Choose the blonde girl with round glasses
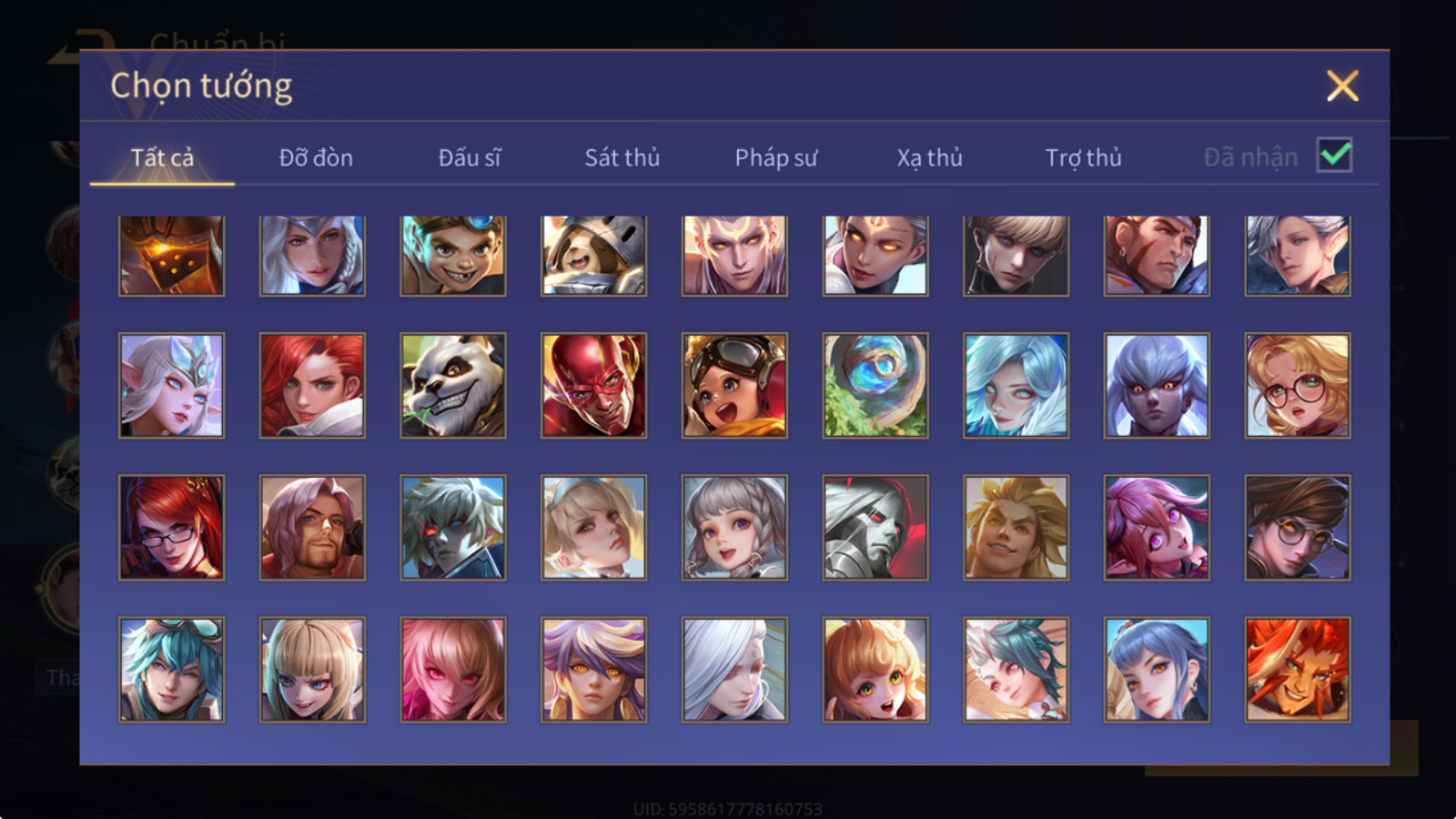Image resolution: width=1456 pixels, height=819 pixels. tap(1298, 386)
